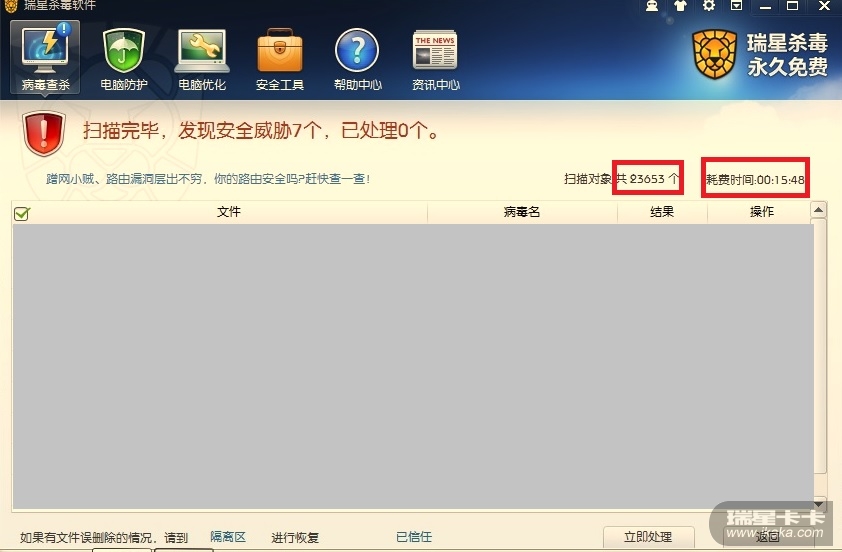Open the 隔离区 quarantine link

click(228, 537)
